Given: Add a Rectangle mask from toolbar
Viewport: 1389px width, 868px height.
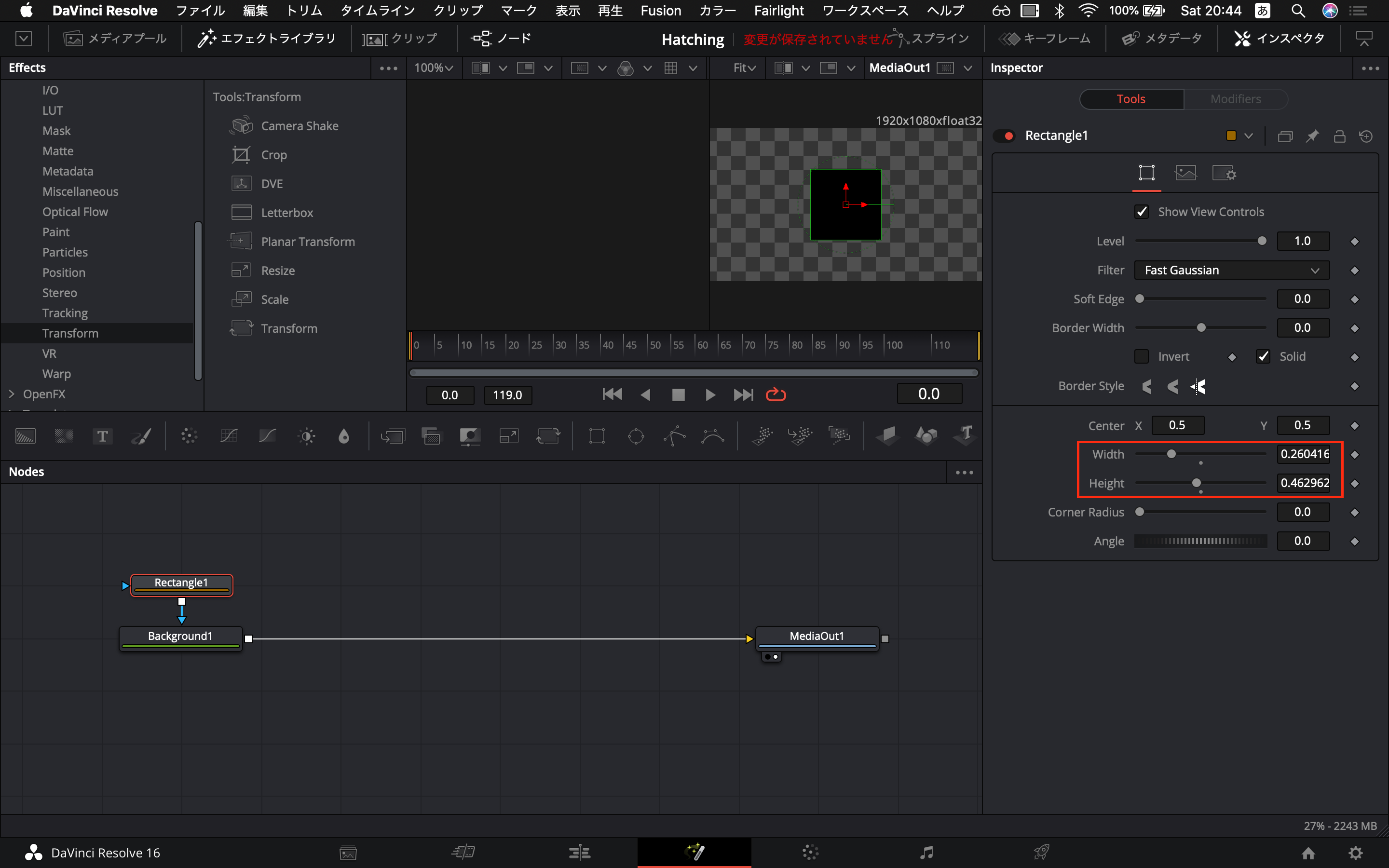Looking at the screenshot, I should (597, 436).
